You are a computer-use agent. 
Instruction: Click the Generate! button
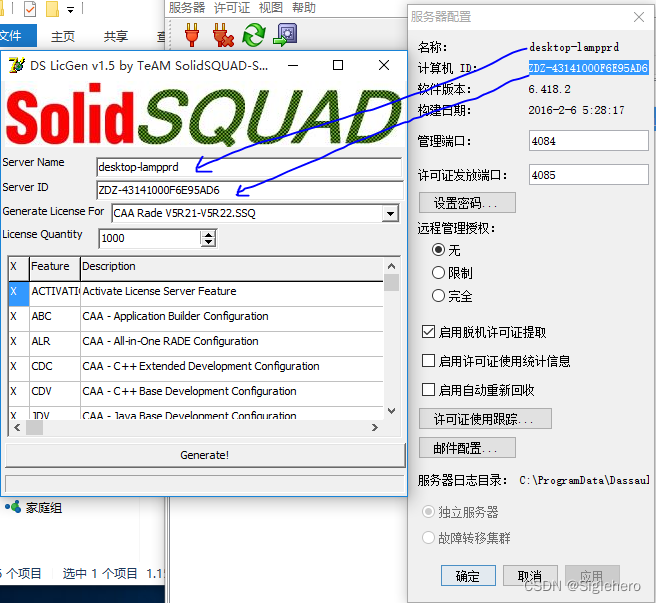tap(204, 455)
